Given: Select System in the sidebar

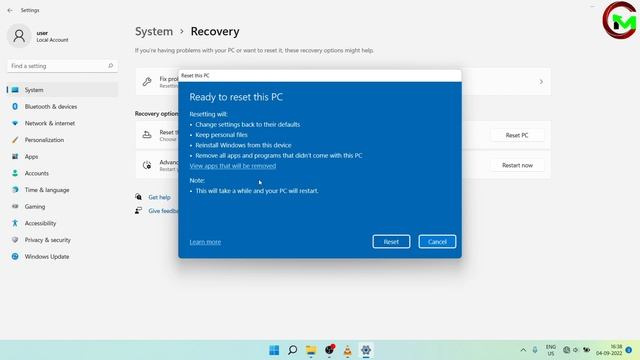Looking at the screenshot, I should pos(62,90).
